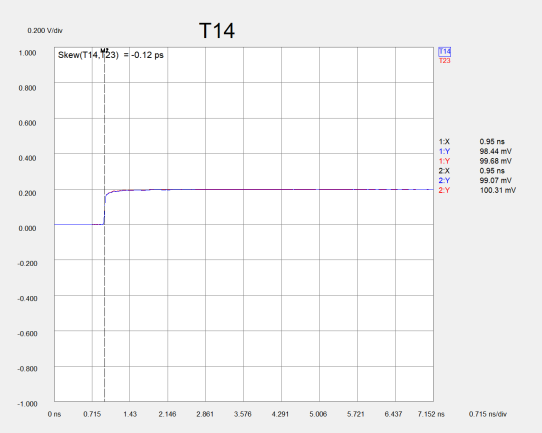
Task: Select the blue 2:Y marker readout label
Action: pos(444,180)
